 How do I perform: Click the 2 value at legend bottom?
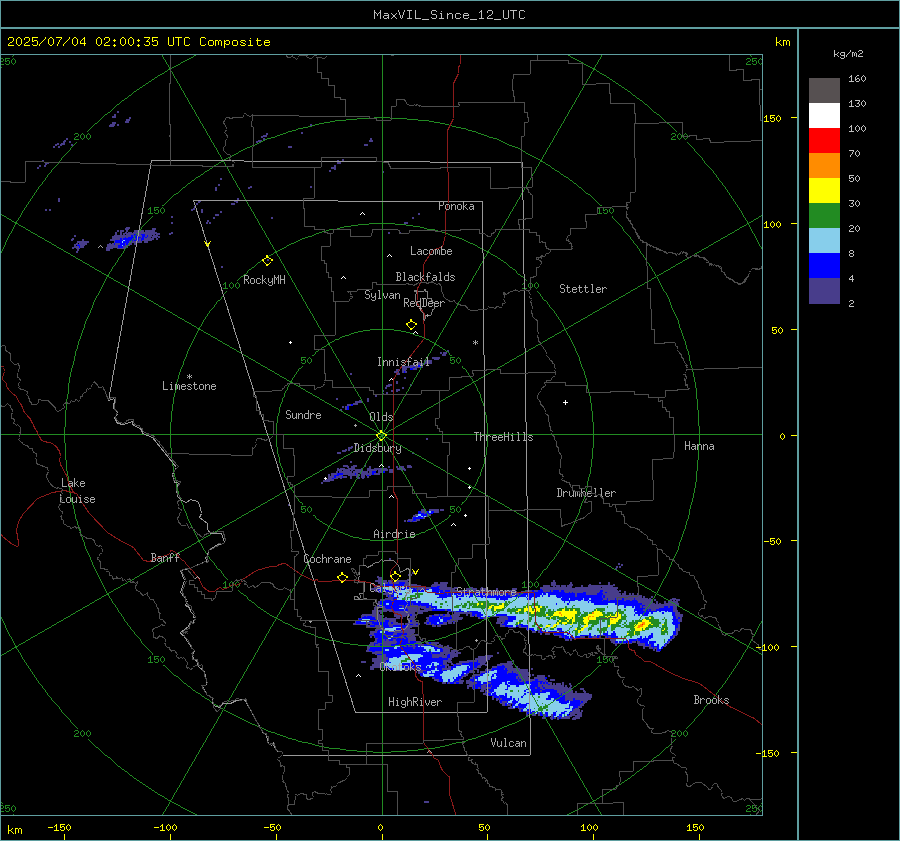(851, 304)
